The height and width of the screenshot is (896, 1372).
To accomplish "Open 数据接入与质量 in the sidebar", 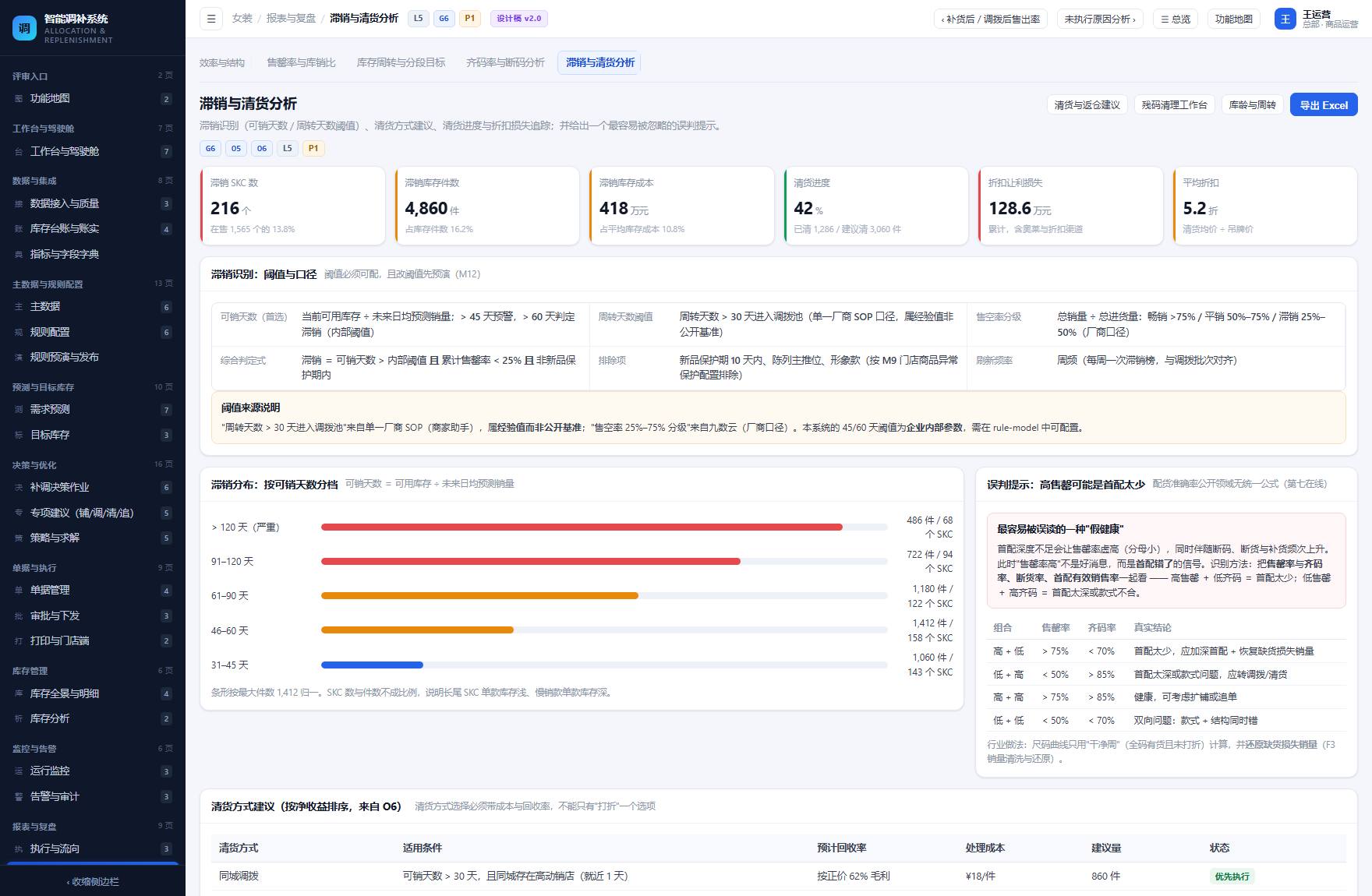I will pos(93,203).
